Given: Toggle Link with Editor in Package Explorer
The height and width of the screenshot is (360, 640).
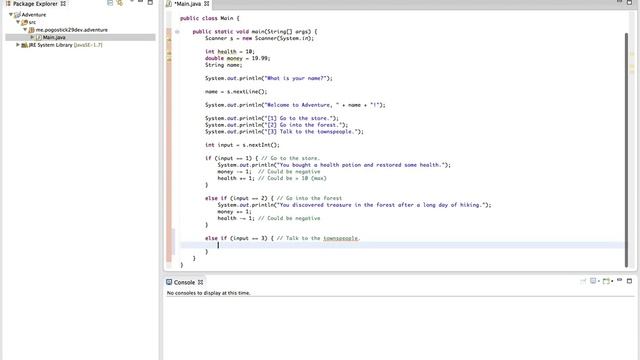Looking at the screenshot, I should [120, 3].
